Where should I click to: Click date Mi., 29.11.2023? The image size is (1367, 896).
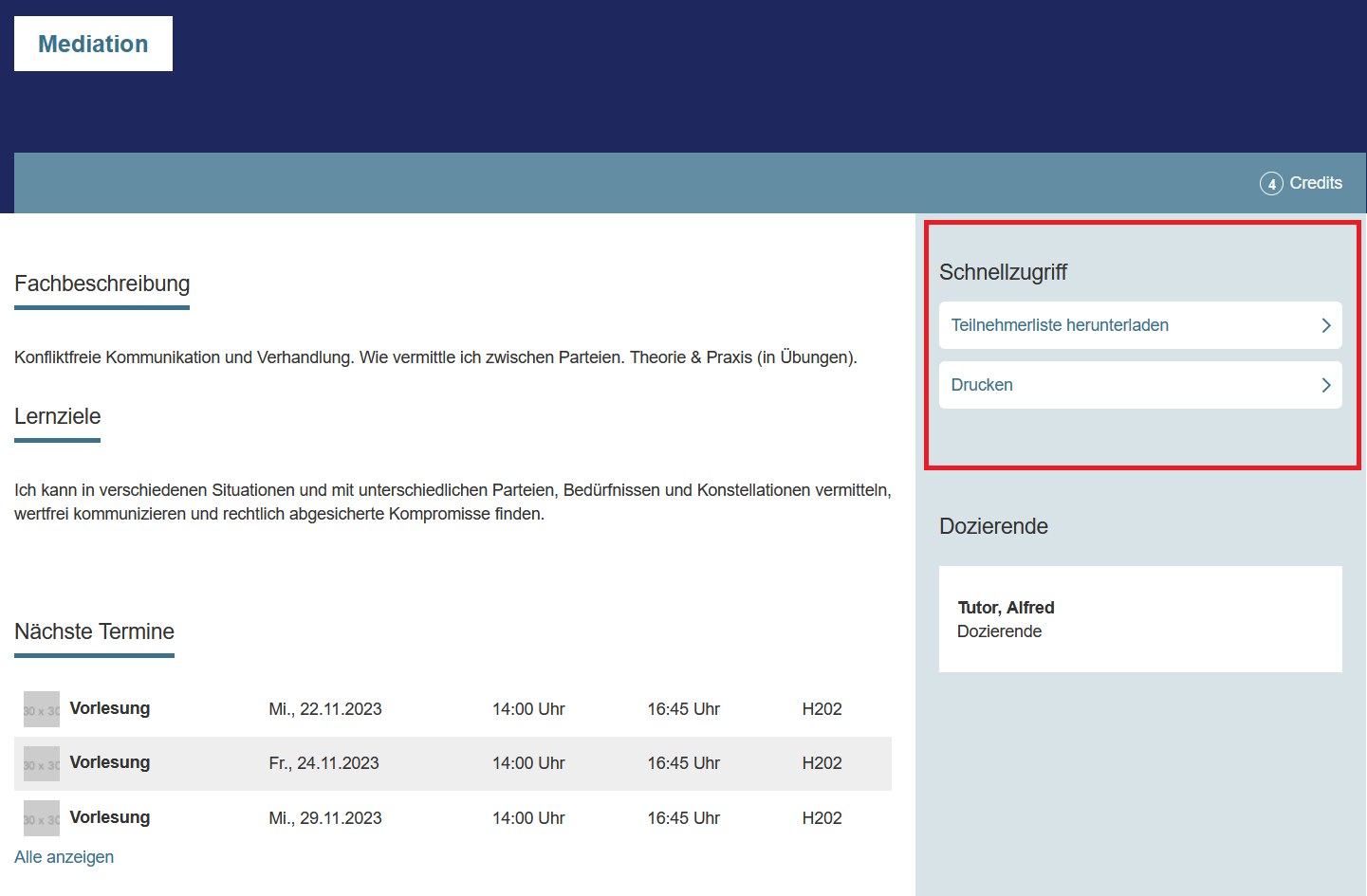[x=325, y=818]
